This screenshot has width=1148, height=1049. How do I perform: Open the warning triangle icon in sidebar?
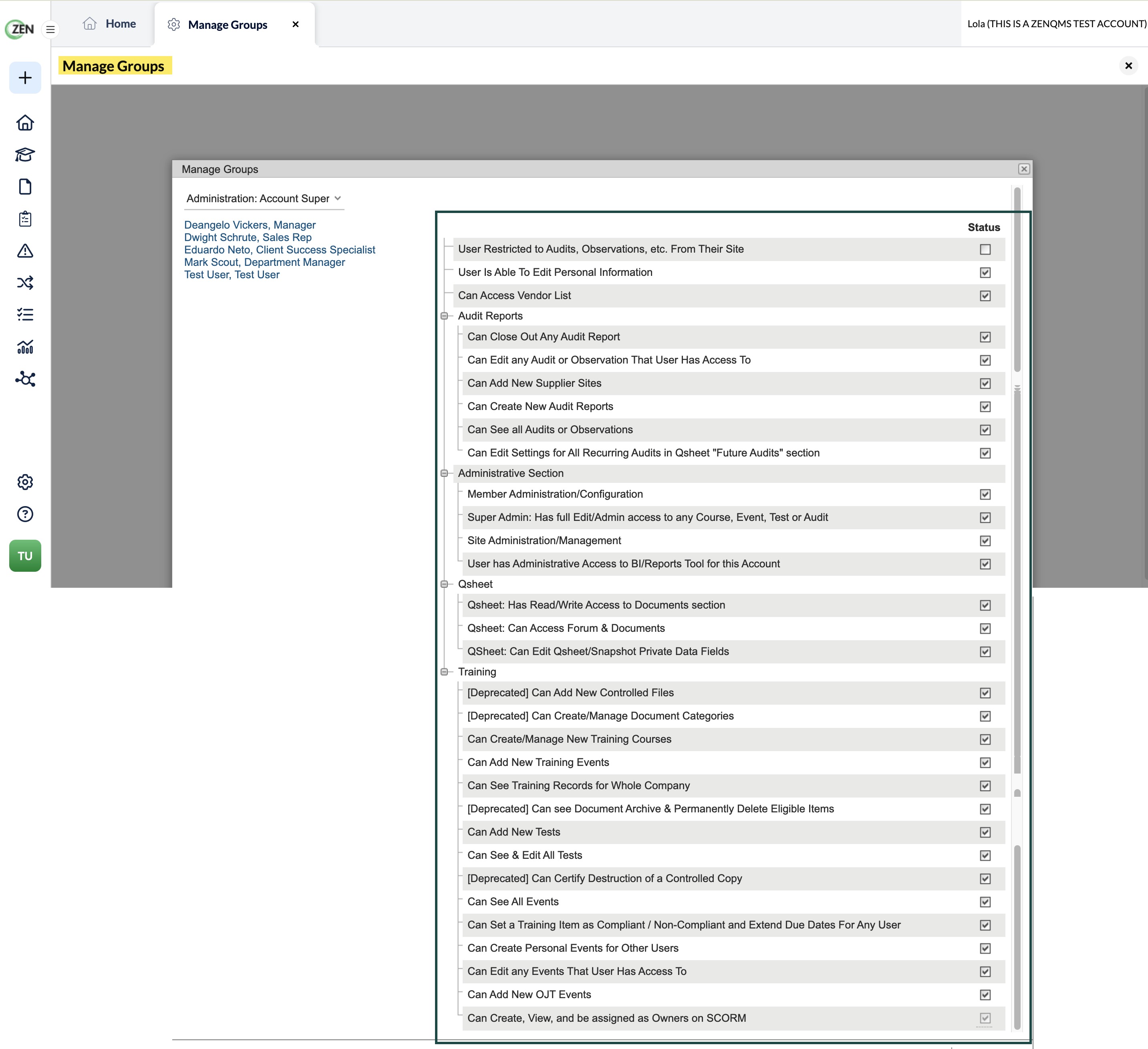point(25,251)
